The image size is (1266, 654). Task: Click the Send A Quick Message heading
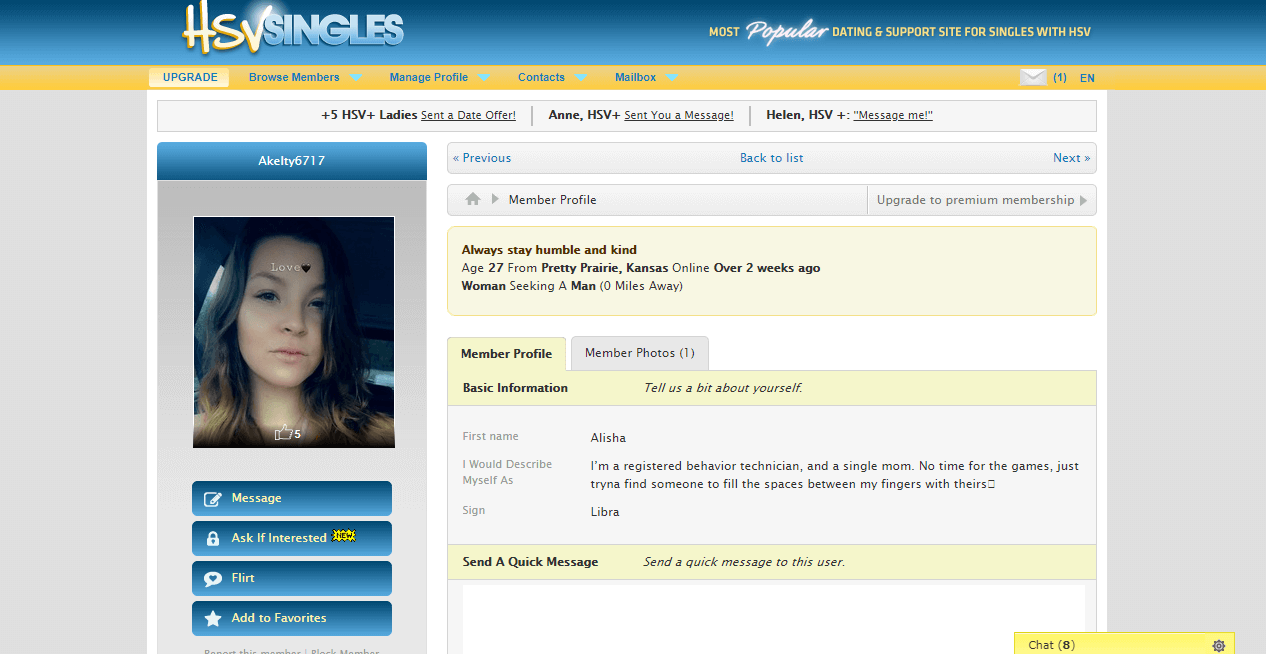[x=530, y=562]
